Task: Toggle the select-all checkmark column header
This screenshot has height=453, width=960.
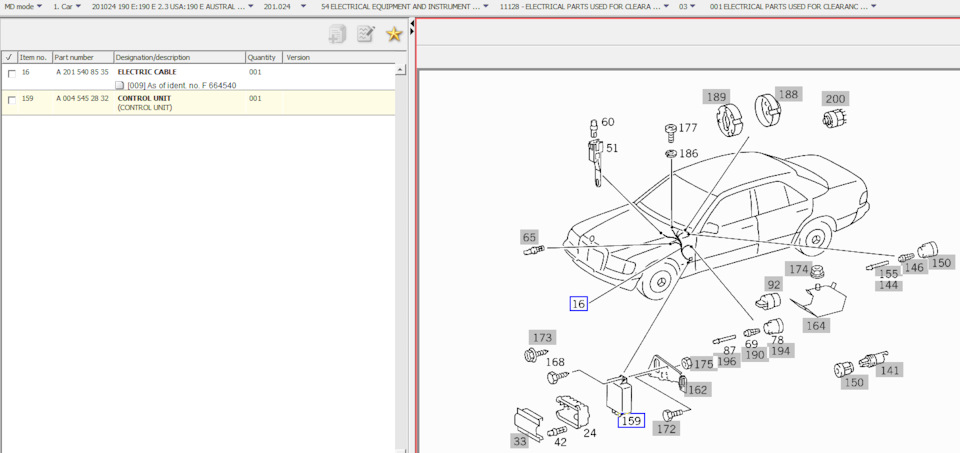Action: (x=9, y=57)
